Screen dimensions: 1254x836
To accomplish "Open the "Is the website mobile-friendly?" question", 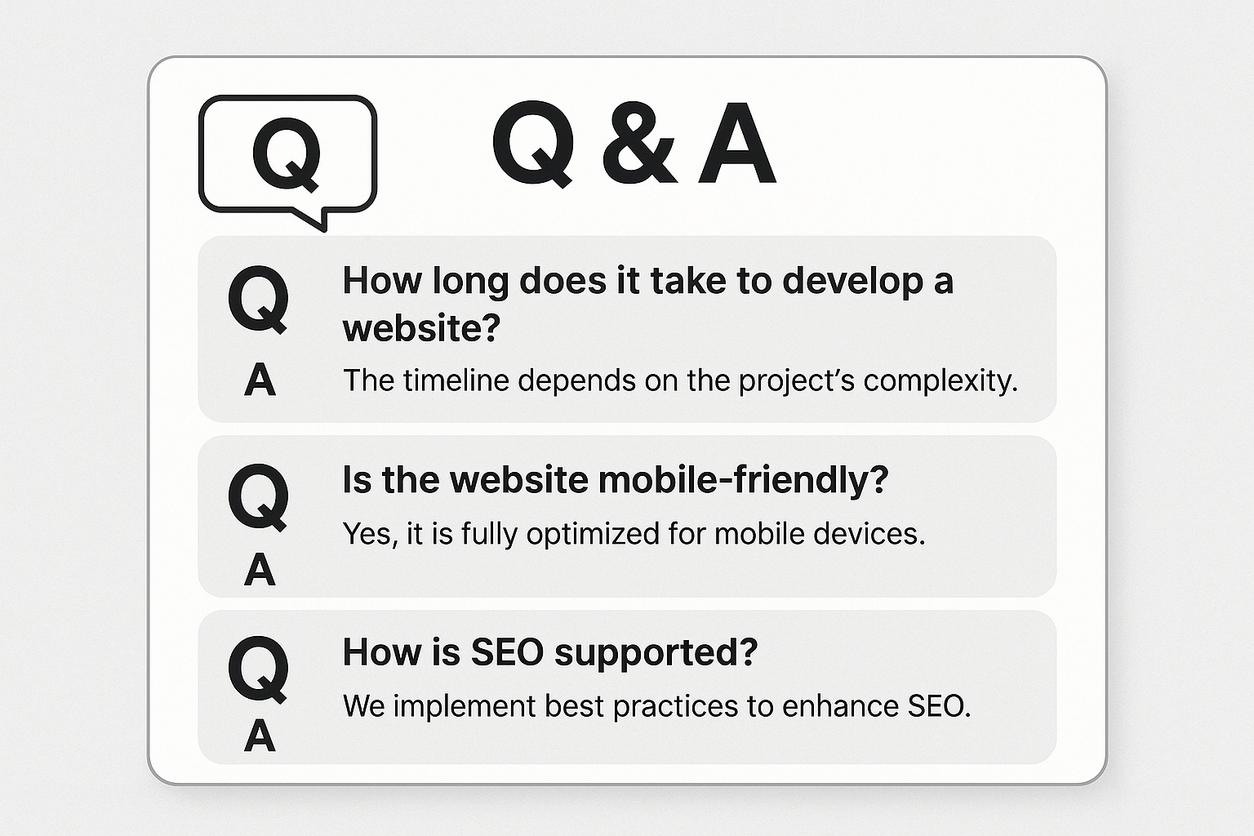I will tap(615, 481).
